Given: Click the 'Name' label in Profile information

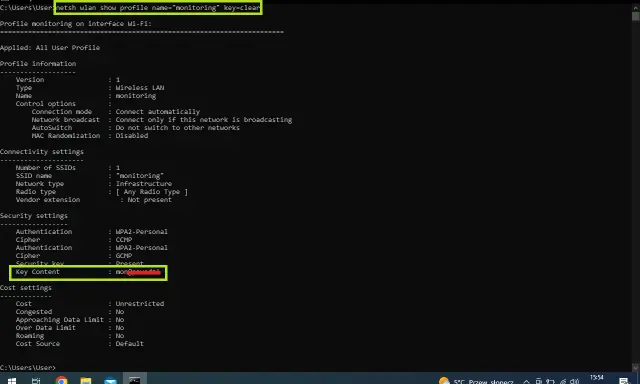Looking at the screenshot, I should [x=24, y=95].
